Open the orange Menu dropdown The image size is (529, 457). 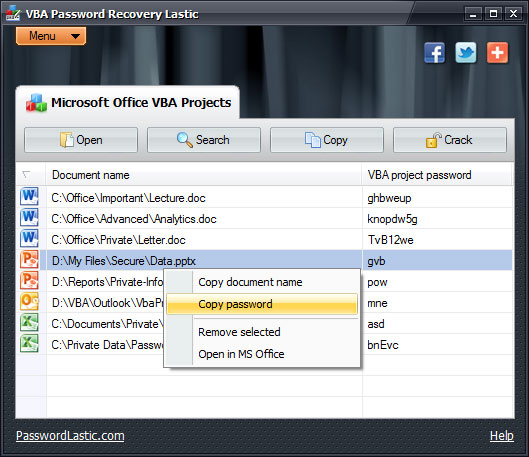[x=51, y=36]
